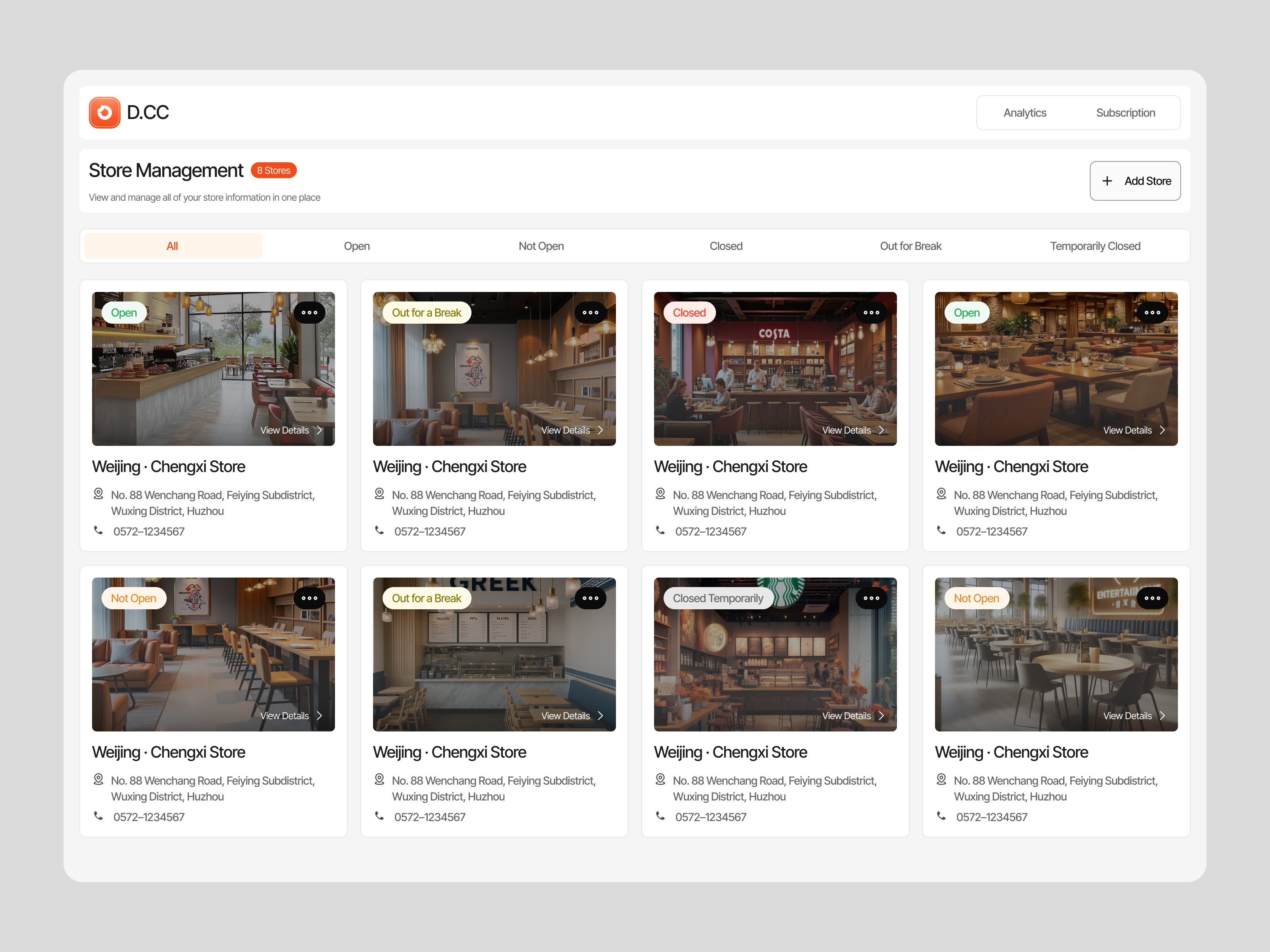Click the 8 Stores count badge
The width and height of the screenshot is (1270, 952).
[273, 171]
